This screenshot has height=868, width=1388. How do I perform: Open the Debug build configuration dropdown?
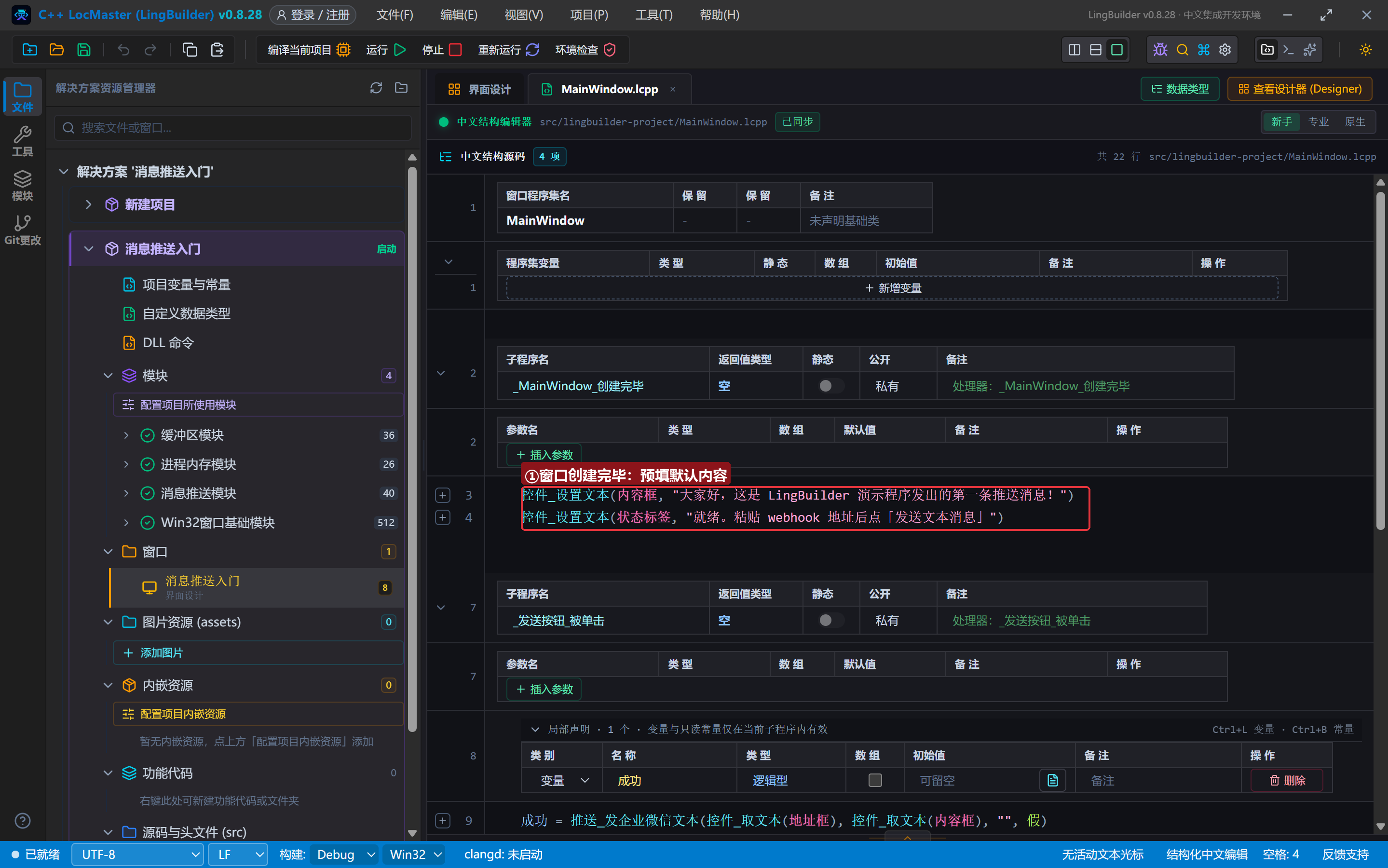344,854
